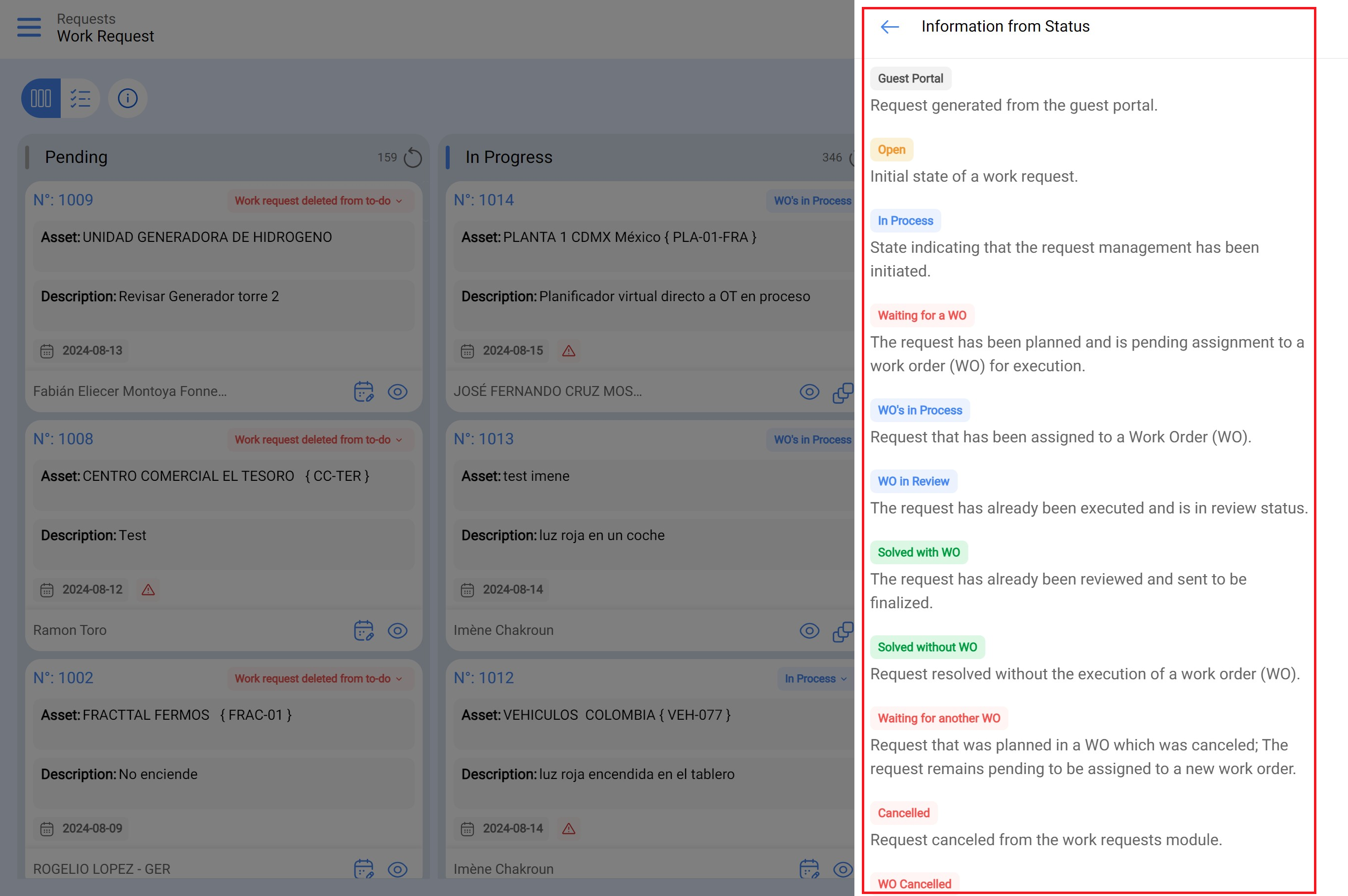Click the In Process status badge in panel
Image resolution: width=1348 pixels, height=896 pixels.
(x=905, y=221)
